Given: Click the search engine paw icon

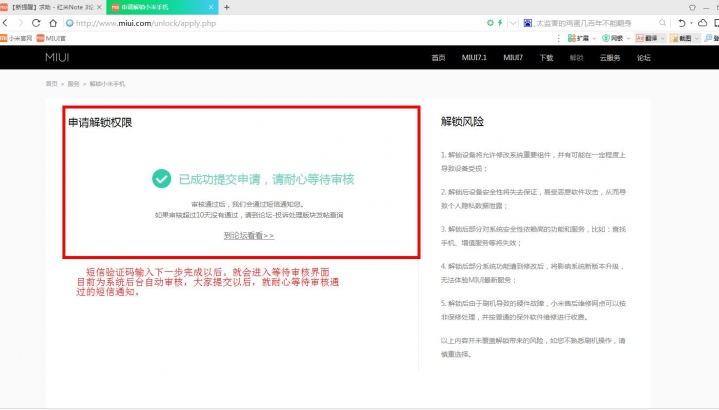Looking at the screenshot, I should tap(528, 23).
